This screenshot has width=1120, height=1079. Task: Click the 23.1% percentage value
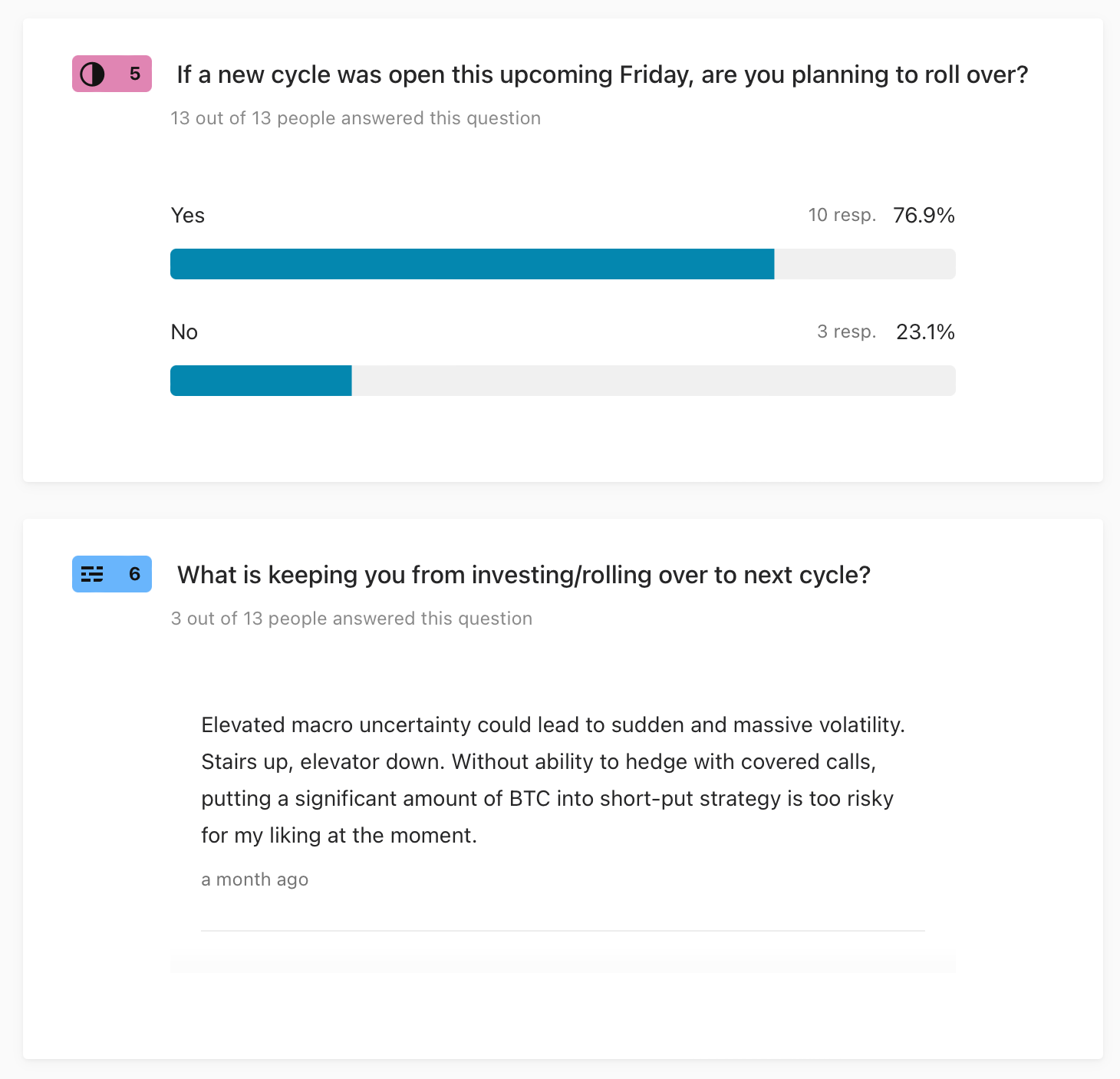point(926,332)
